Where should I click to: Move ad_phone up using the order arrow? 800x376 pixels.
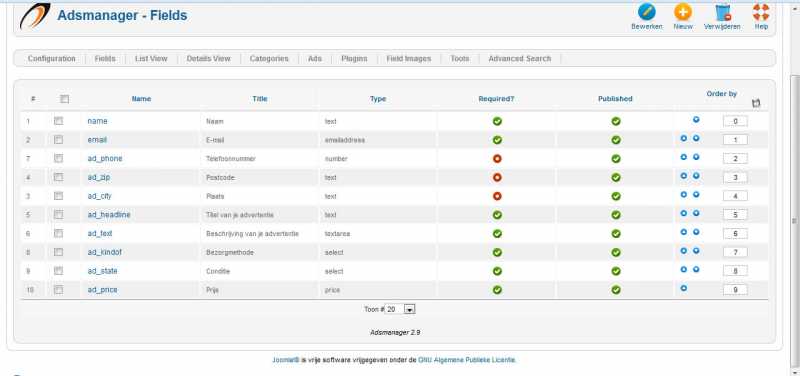click(684, 157)
